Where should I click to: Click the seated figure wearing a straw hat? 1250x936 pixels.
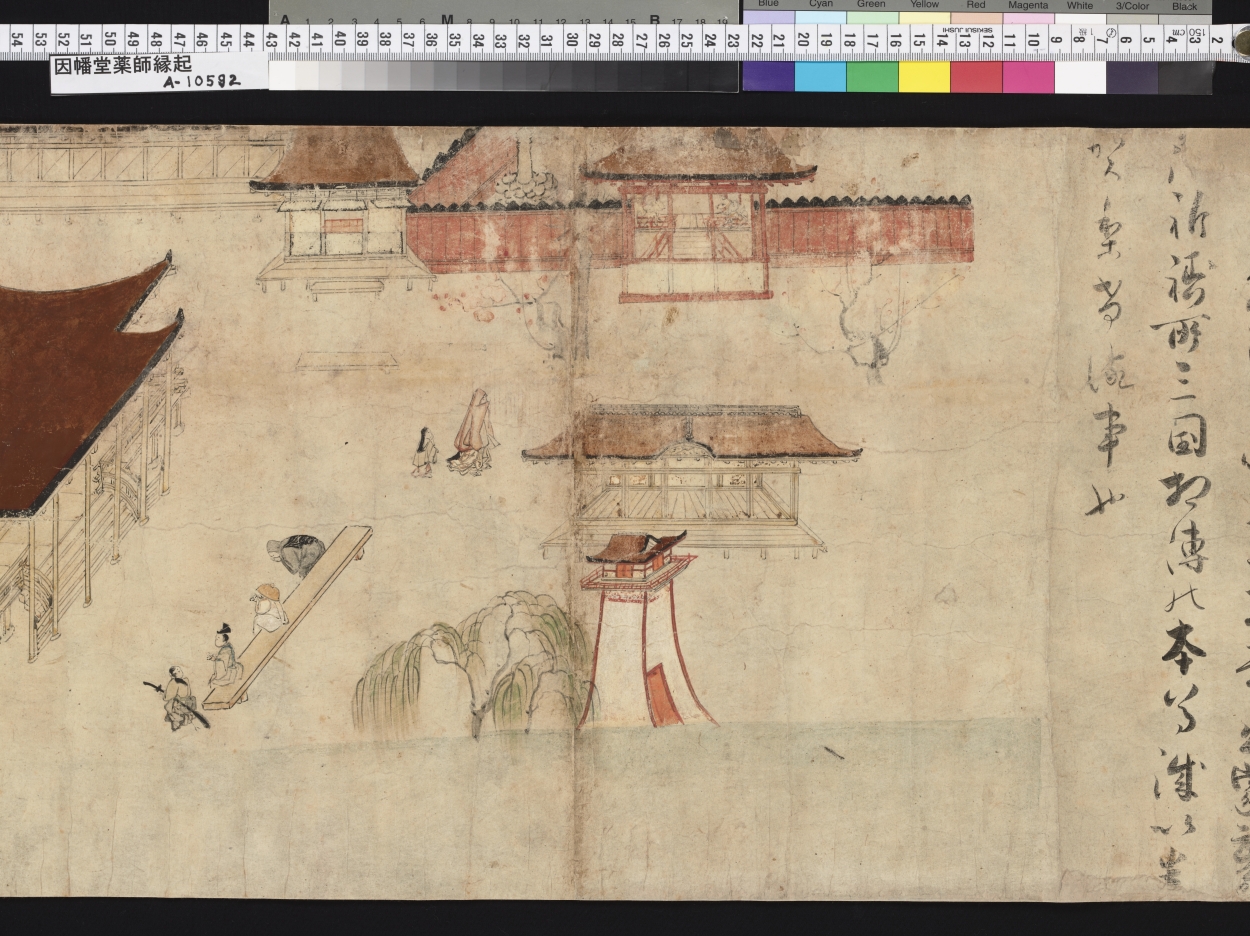[x=268, y=607]
